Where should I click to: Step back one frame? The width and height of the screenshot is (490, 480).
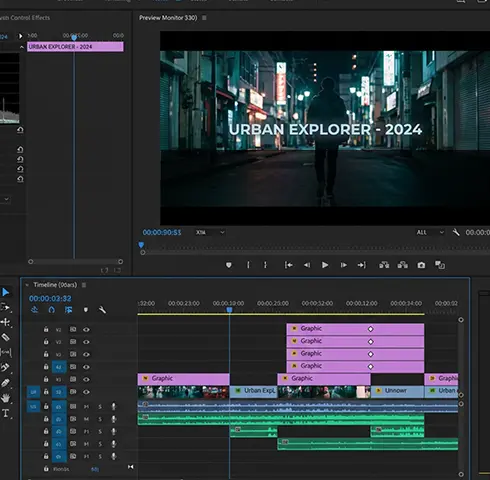pos(307,265)
